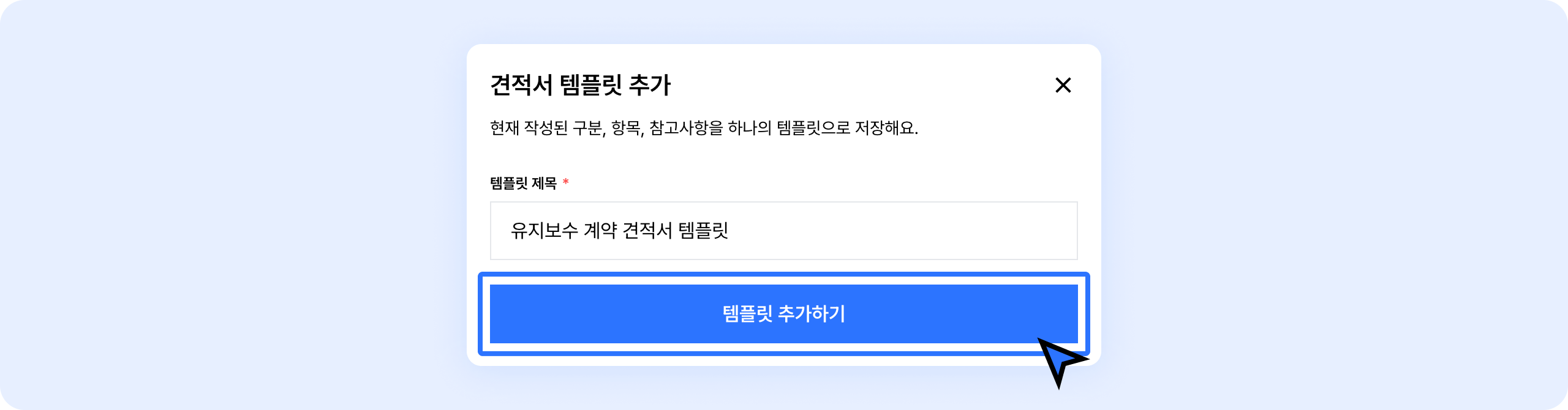Image resolution: width=1568 pixels, height=410 pixels.
Task: Click the word 유지보수 in the title field
Action: [x=544, y=231]
